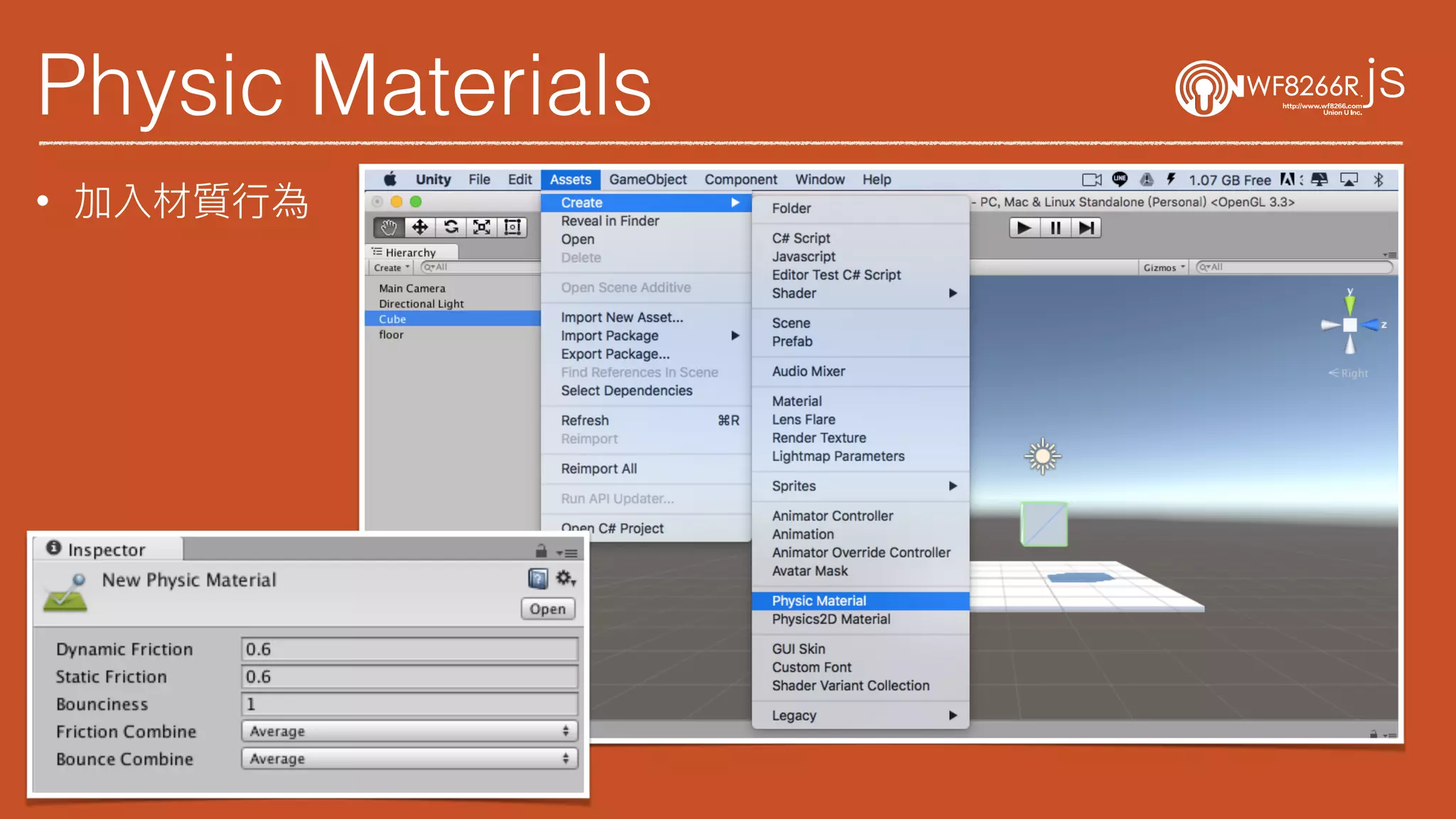
Task: Expand the Sprites submenu
Action: click(861, 486)
